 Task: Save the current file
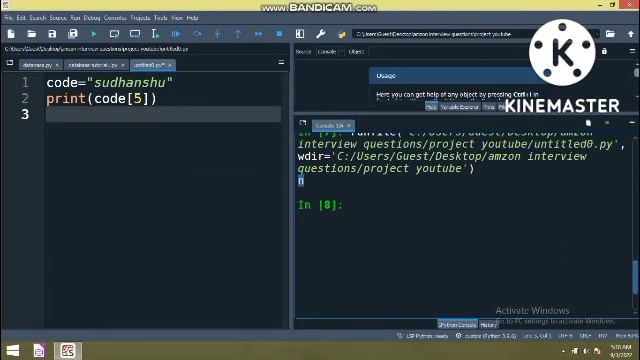tap(52, 34)
